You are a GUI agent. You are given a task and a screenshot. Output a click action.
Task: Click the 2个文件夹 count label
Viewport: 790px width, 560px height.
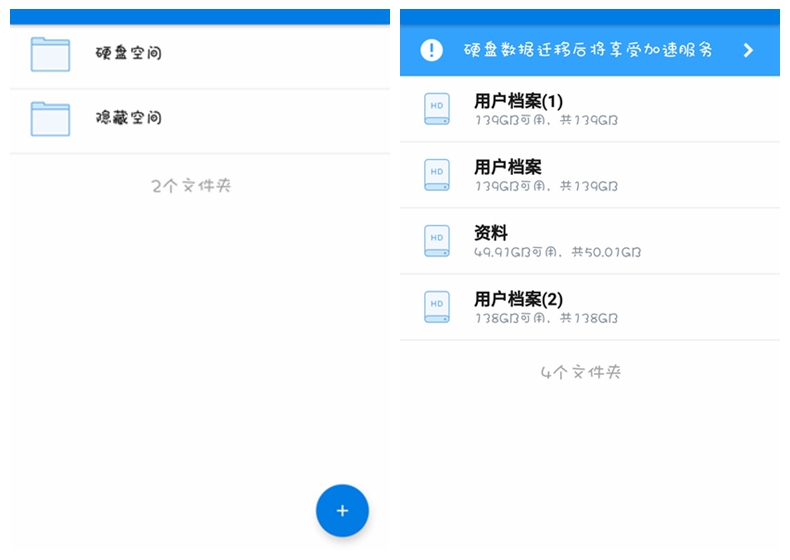191,185
